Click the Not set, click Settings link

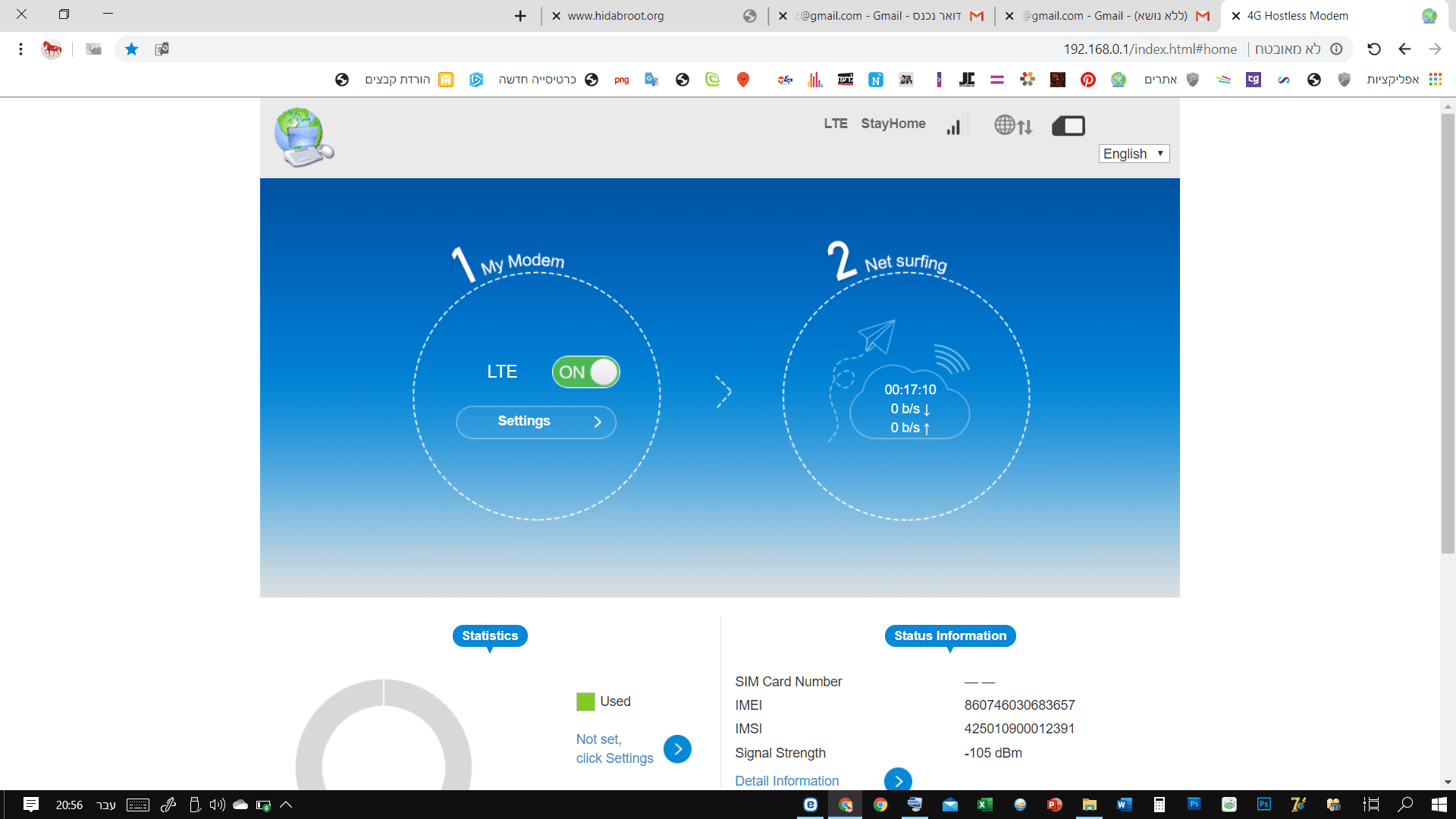pyautogui.click(x=613, y=748)
